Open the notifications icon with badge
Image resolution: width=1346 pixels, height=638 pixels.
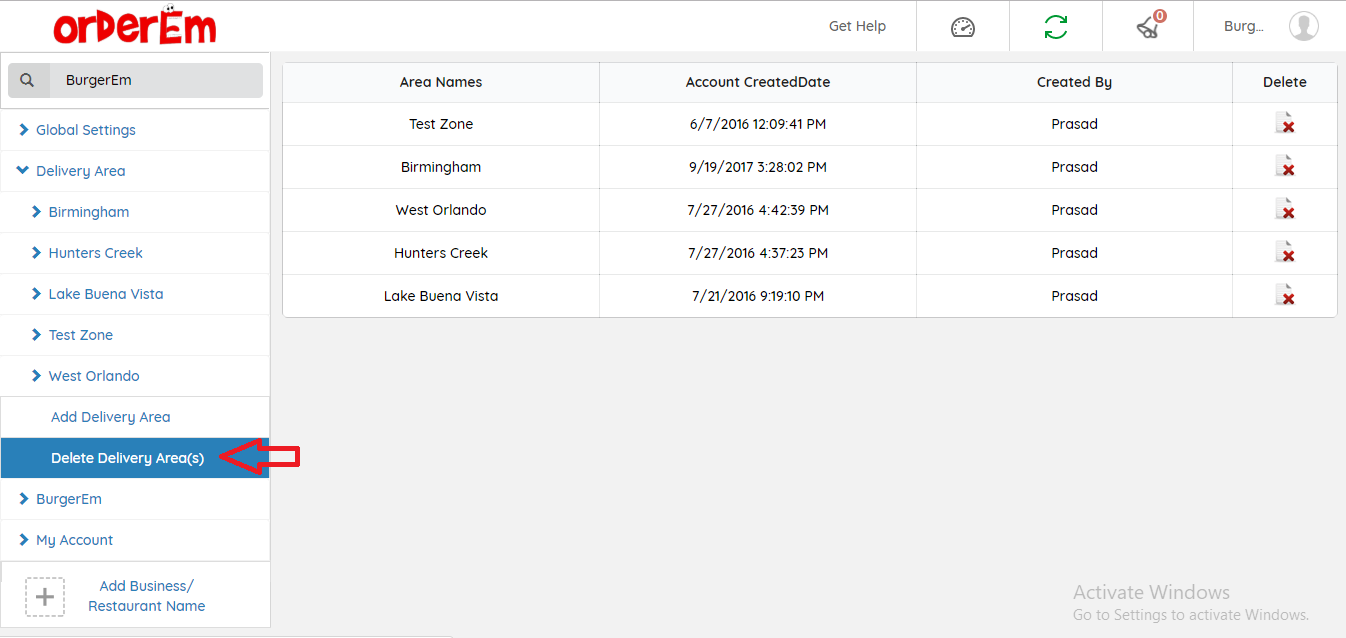tap(1148, 27)
